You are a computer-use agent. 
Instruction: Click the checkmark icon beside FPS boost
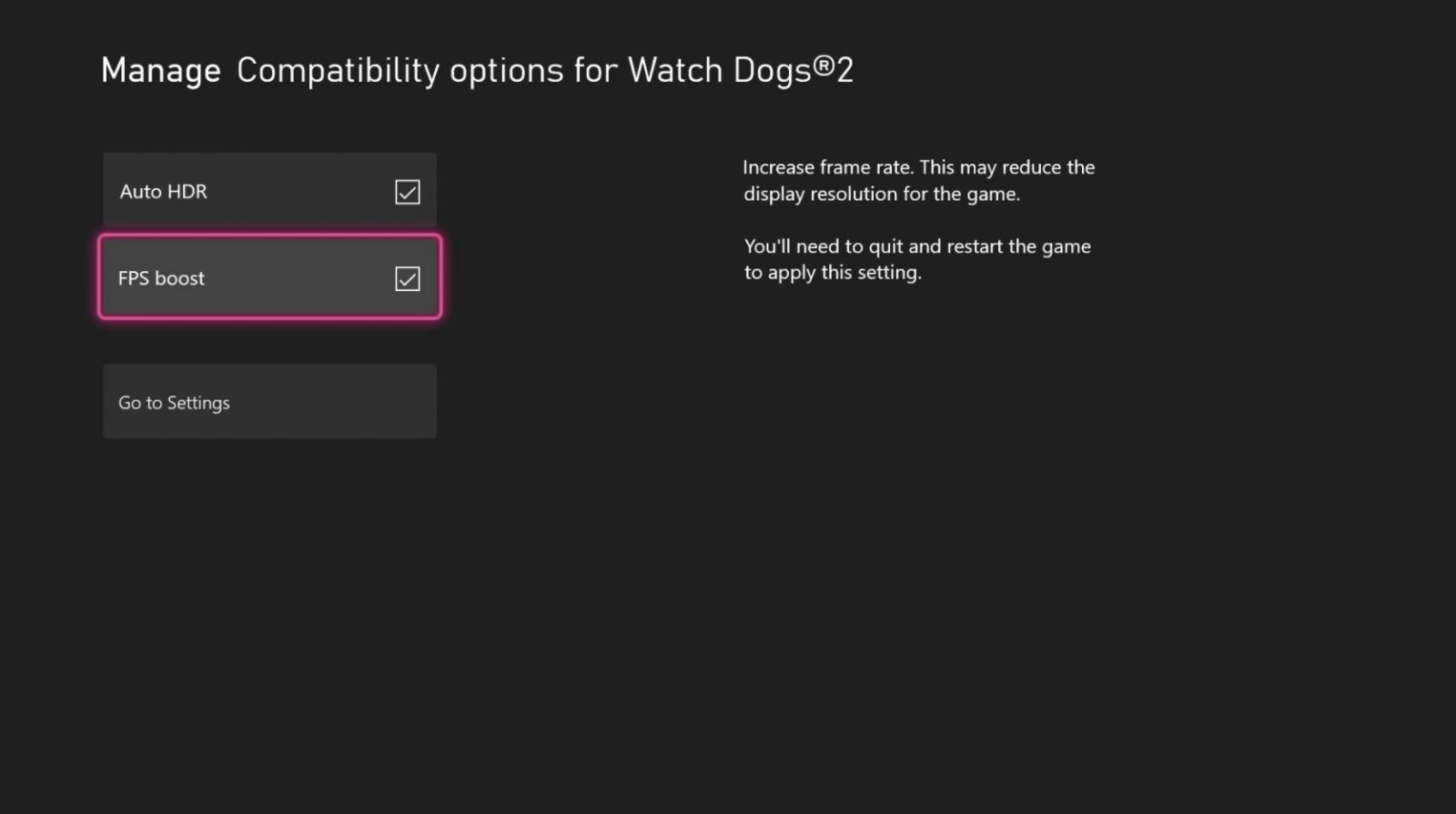point(407,278)
